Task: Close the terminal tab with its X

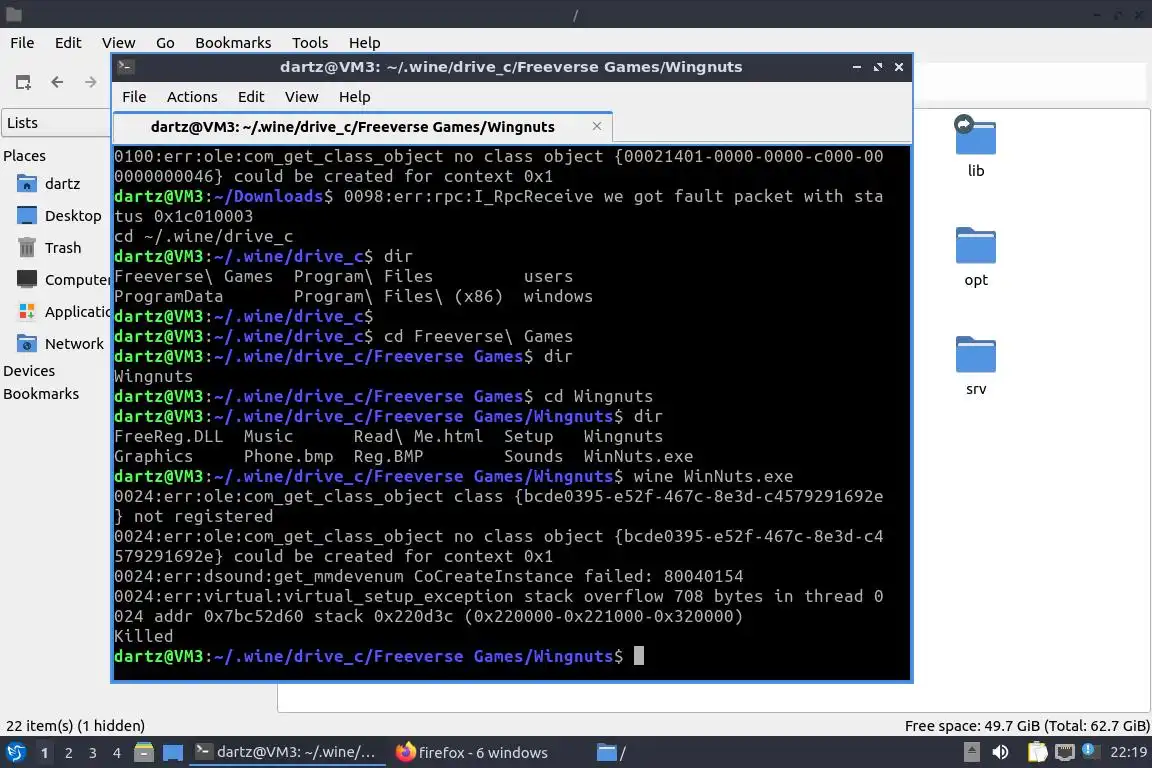Action: [597, 126]
